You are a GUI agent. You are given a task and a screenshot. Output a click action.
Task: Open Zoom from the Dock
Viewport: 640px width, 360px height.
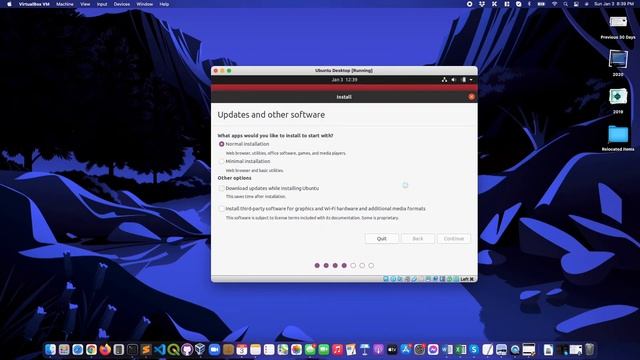click(x=214, y=349)
